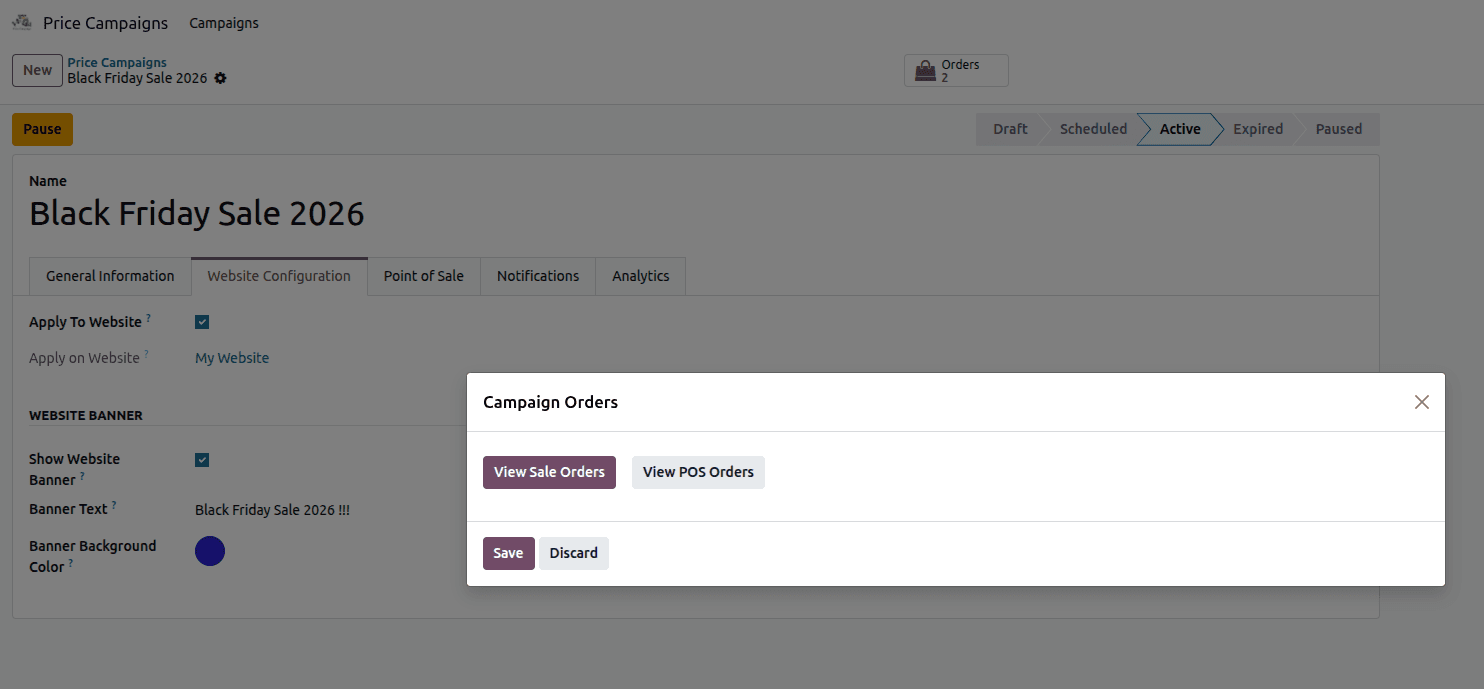Select the Analytics tab
This screenshot has height=689, width=1484.
[x=640, y=276]
